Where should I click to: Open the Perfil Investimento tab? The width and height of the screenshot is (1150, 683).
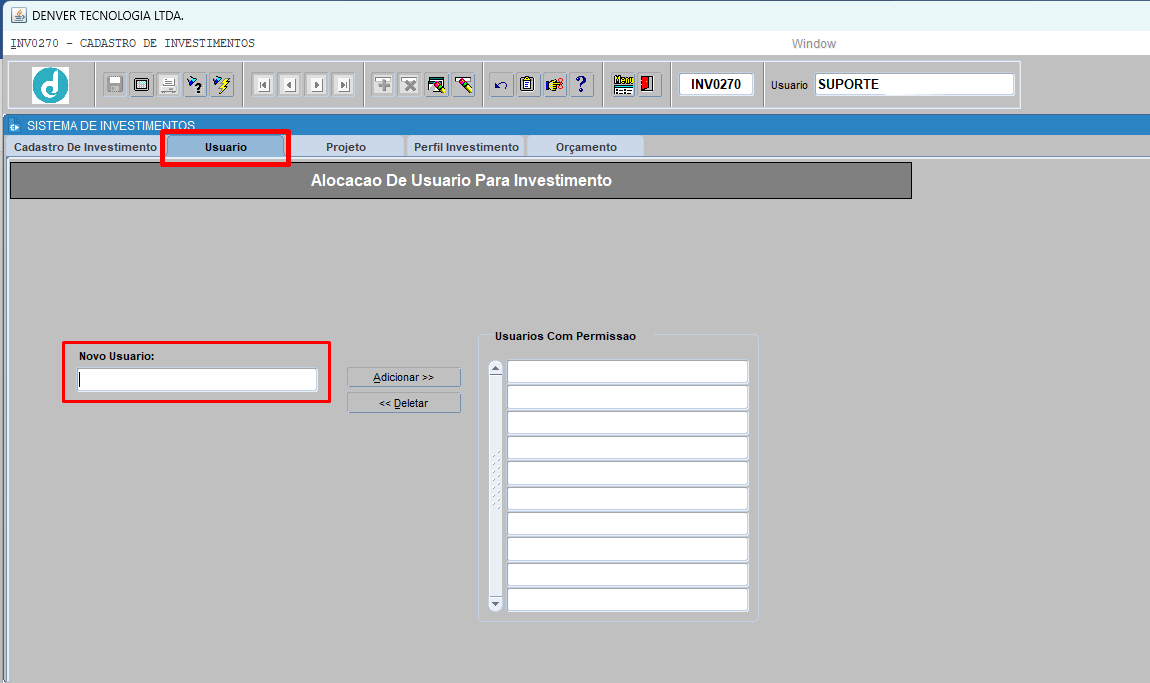[x=466, y=147]
